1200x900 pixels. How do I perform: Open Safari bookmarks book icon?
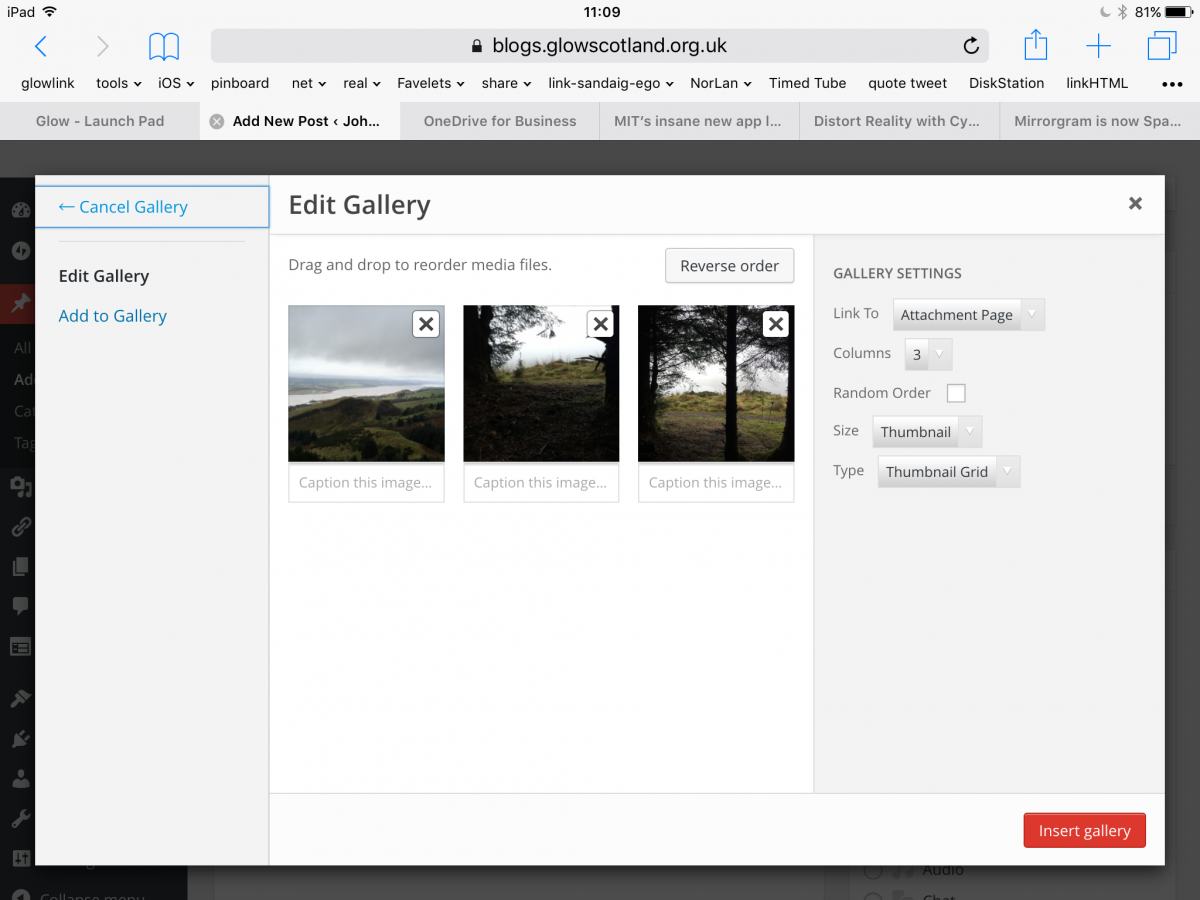coord(164,46)
